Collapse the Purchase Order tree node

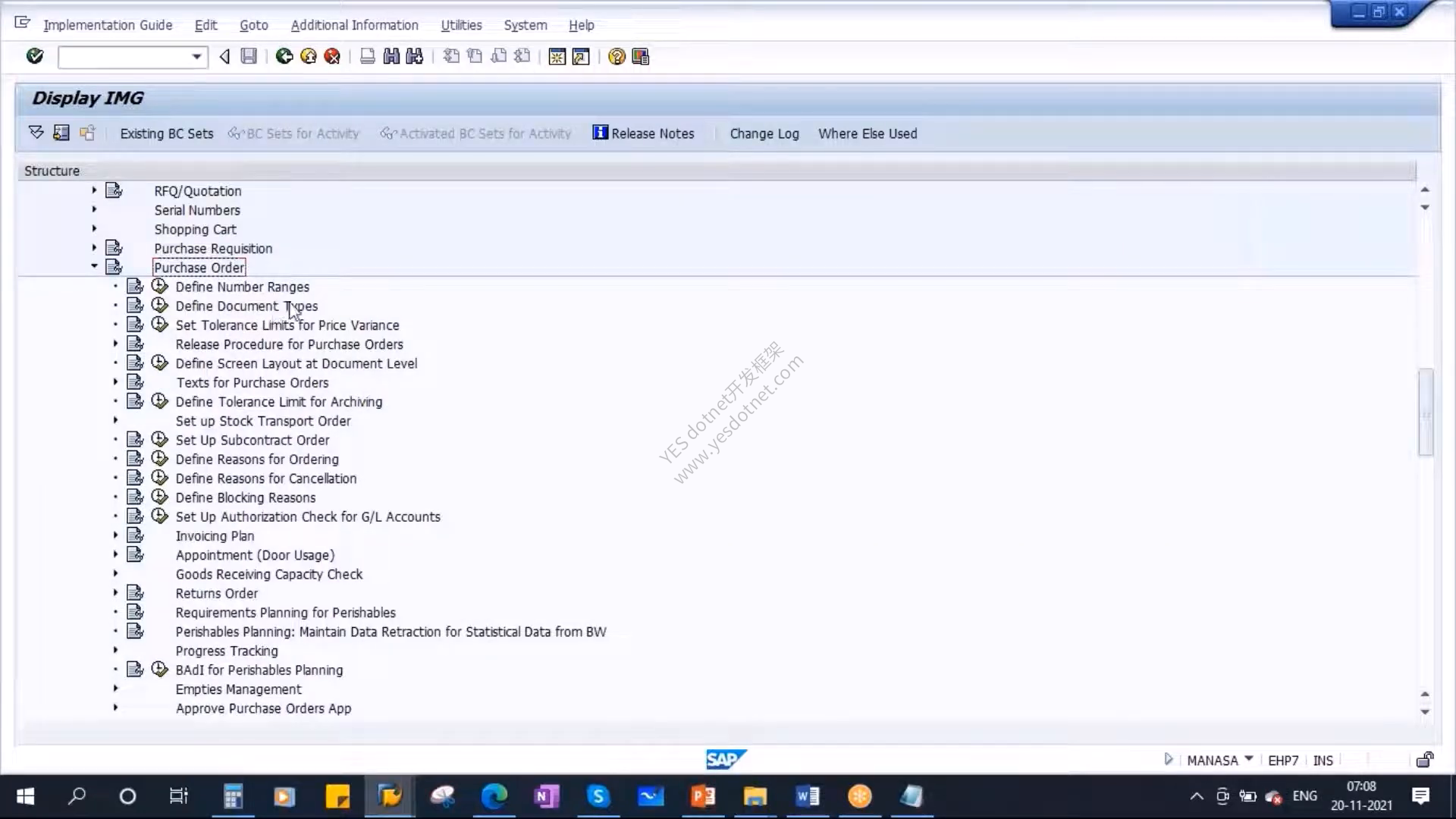(94, 266)
